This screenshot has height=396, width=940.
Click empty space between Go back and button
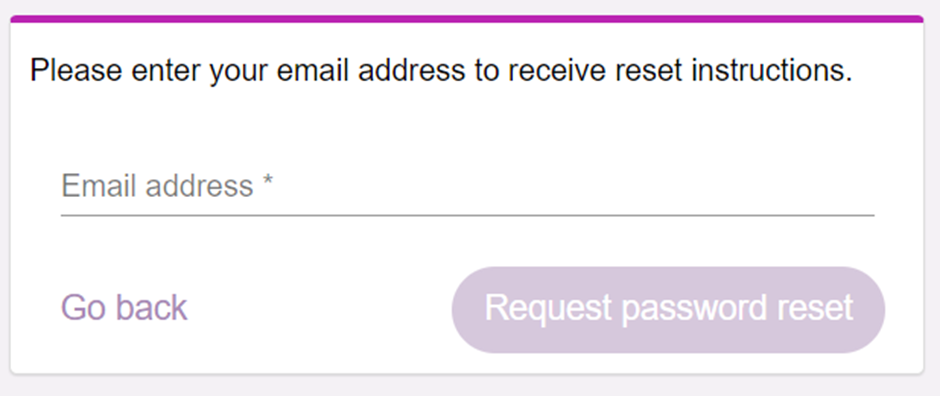[x=318, y=309]
